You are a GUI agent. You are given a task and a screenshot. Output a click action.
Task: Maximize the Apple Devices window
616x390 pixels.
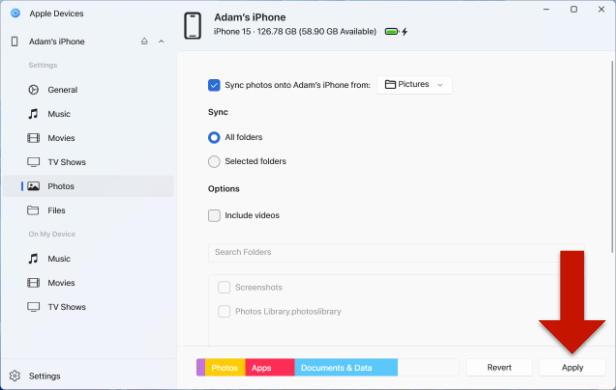click(574, 9)
